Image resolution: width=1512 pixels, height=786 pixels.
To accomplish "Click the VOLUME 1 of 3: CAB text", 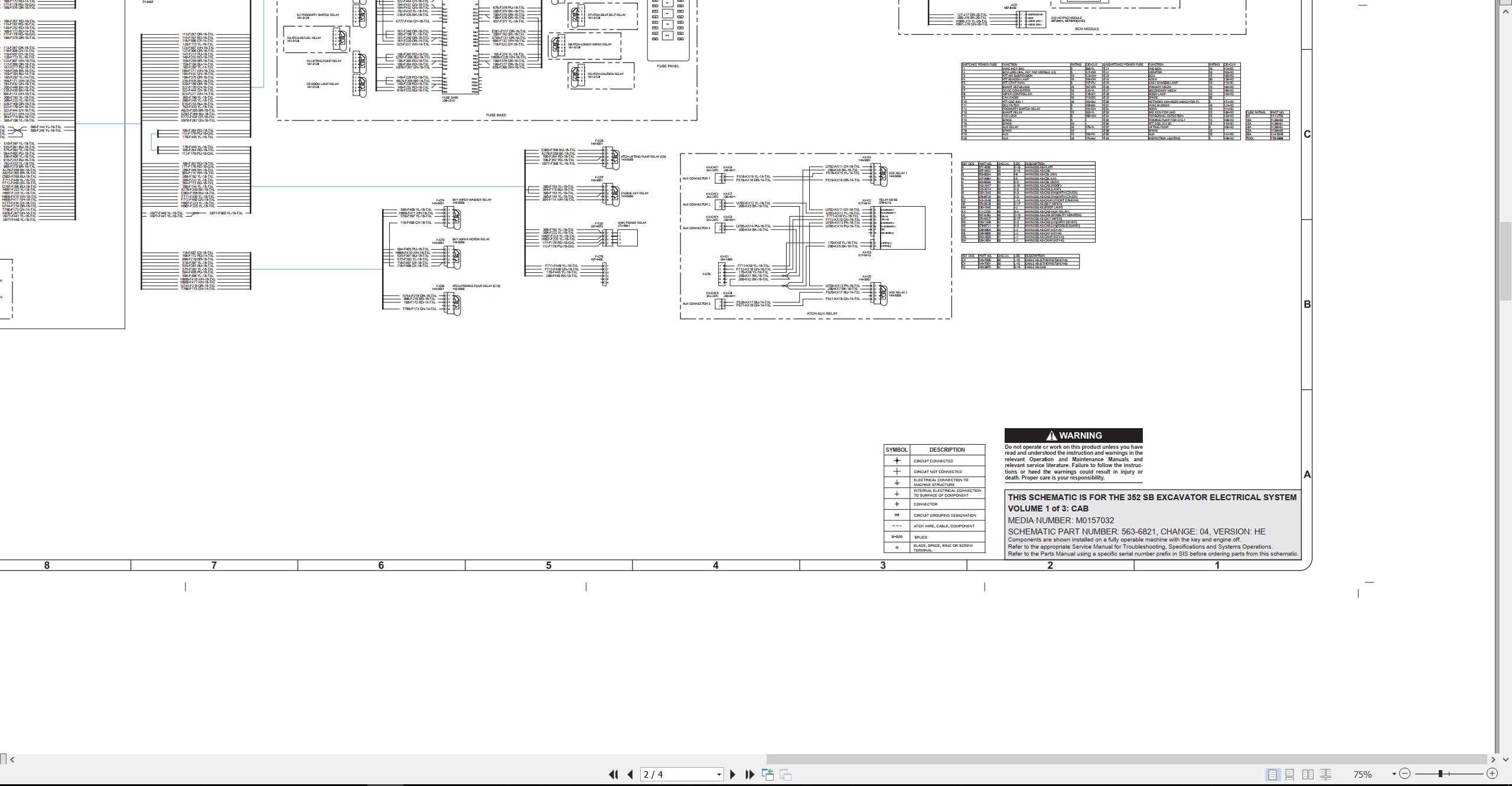I will [x=1048, y=508].
